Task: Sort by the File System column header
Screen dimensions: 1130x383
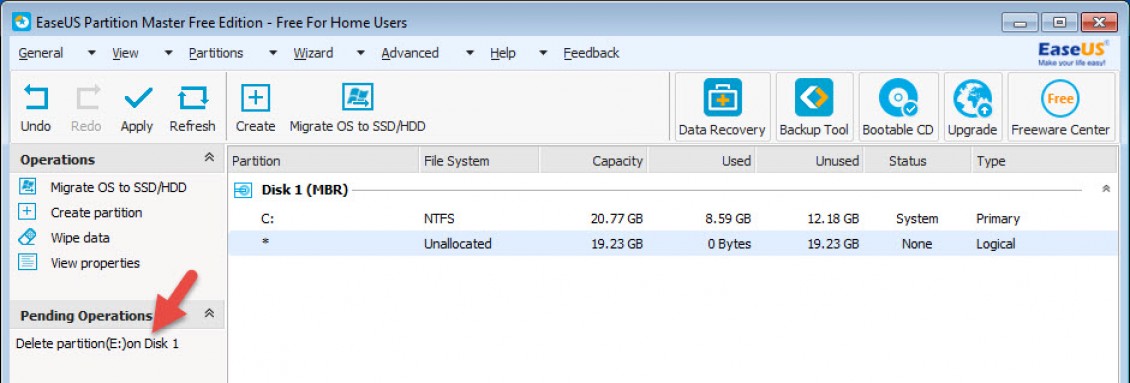Action: [479, 161]
